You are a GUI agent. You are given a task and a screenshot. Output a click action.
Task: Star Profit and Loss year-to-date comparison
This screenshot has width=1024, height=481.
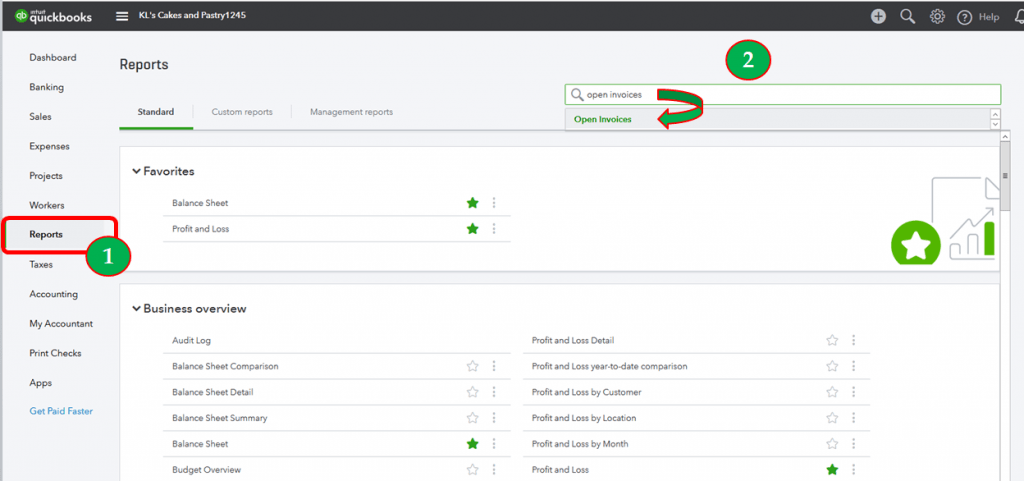click(832, 366)
